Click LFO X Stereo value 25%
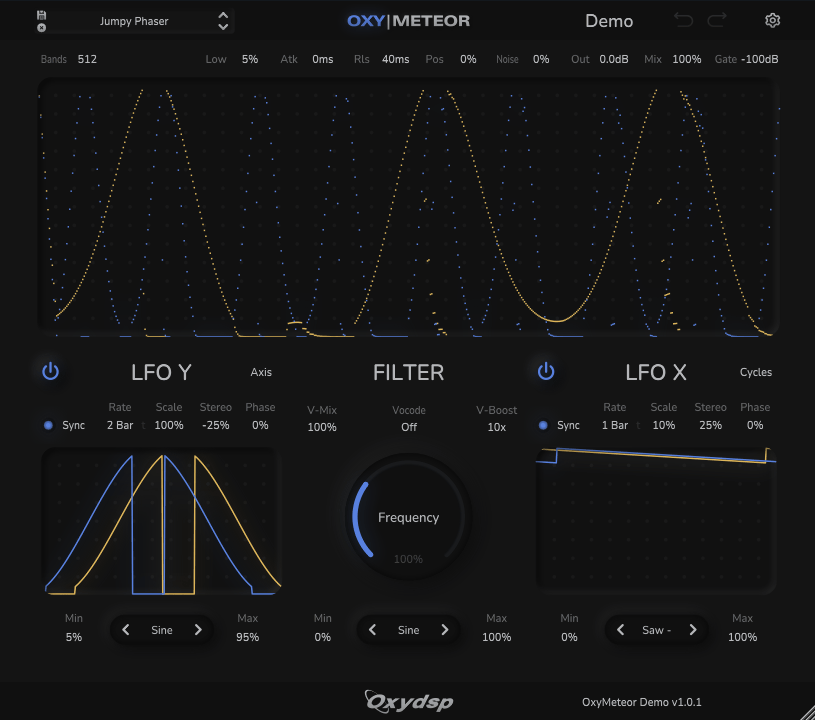 tap(711, 425)
